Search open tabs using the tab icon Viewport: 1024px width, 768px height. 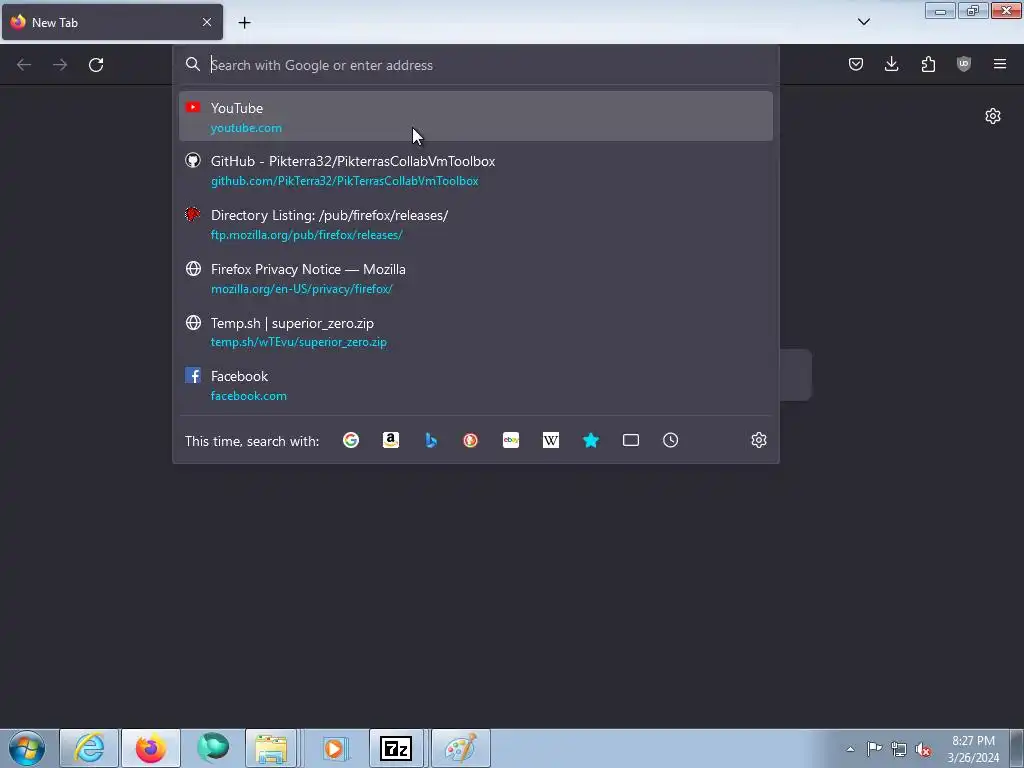click(x=631, y=440)
